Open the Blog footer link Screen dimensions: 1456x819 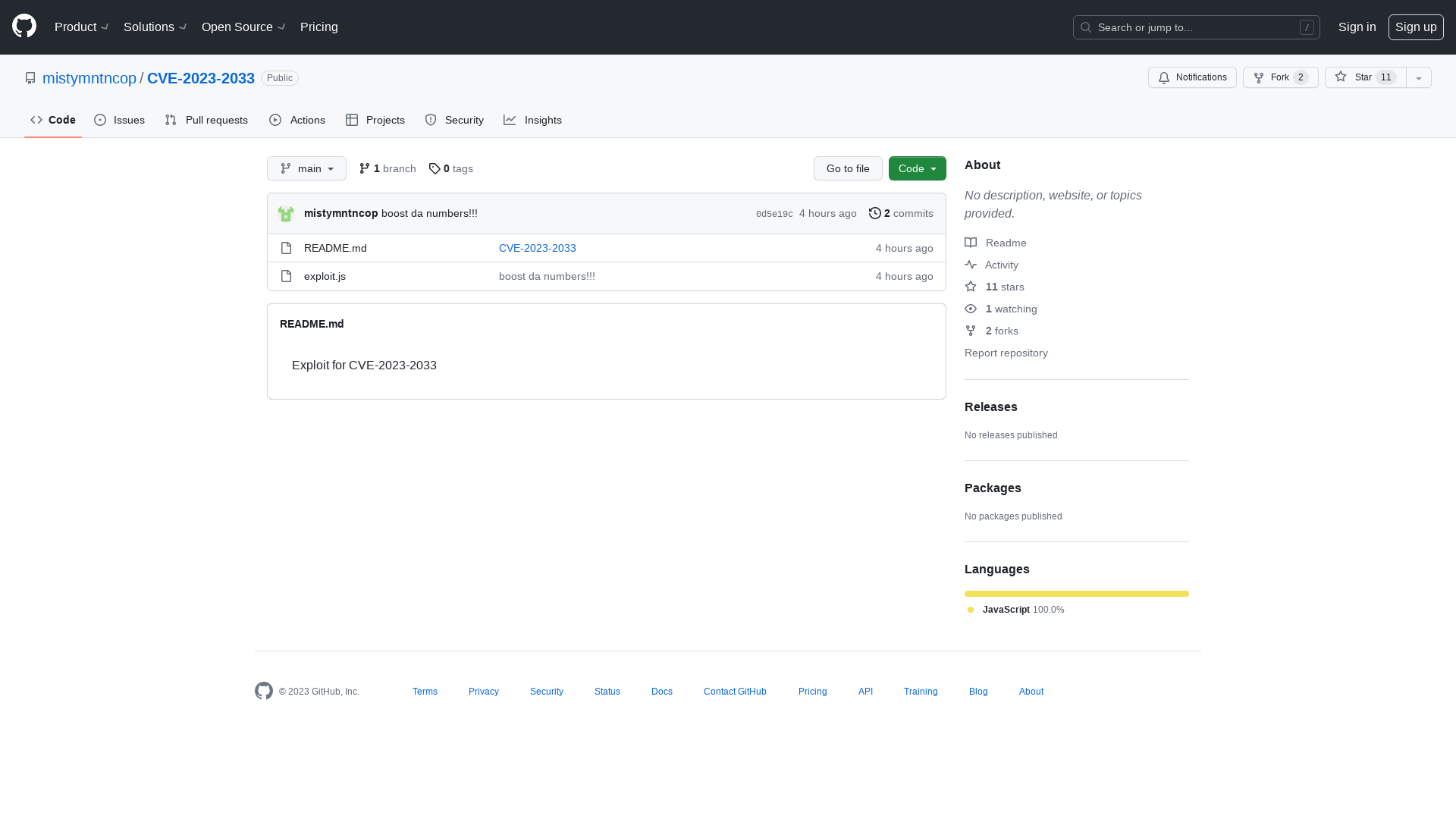[978, 692]
